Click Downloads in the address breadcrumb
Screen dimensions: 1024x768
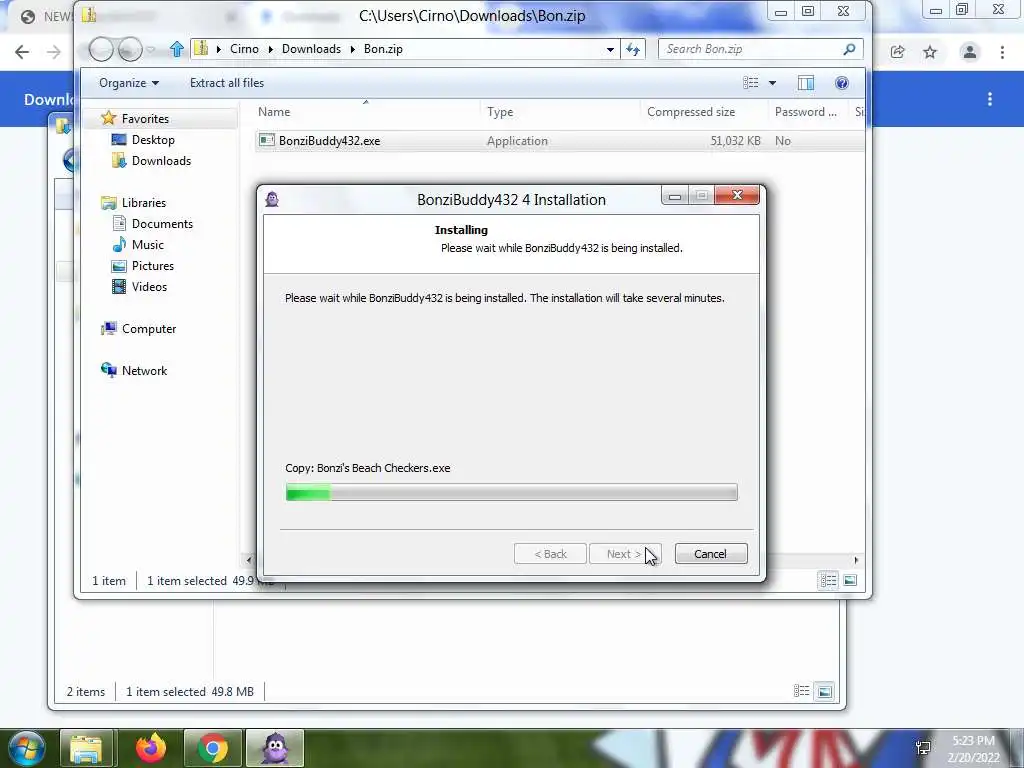(312, 49)
